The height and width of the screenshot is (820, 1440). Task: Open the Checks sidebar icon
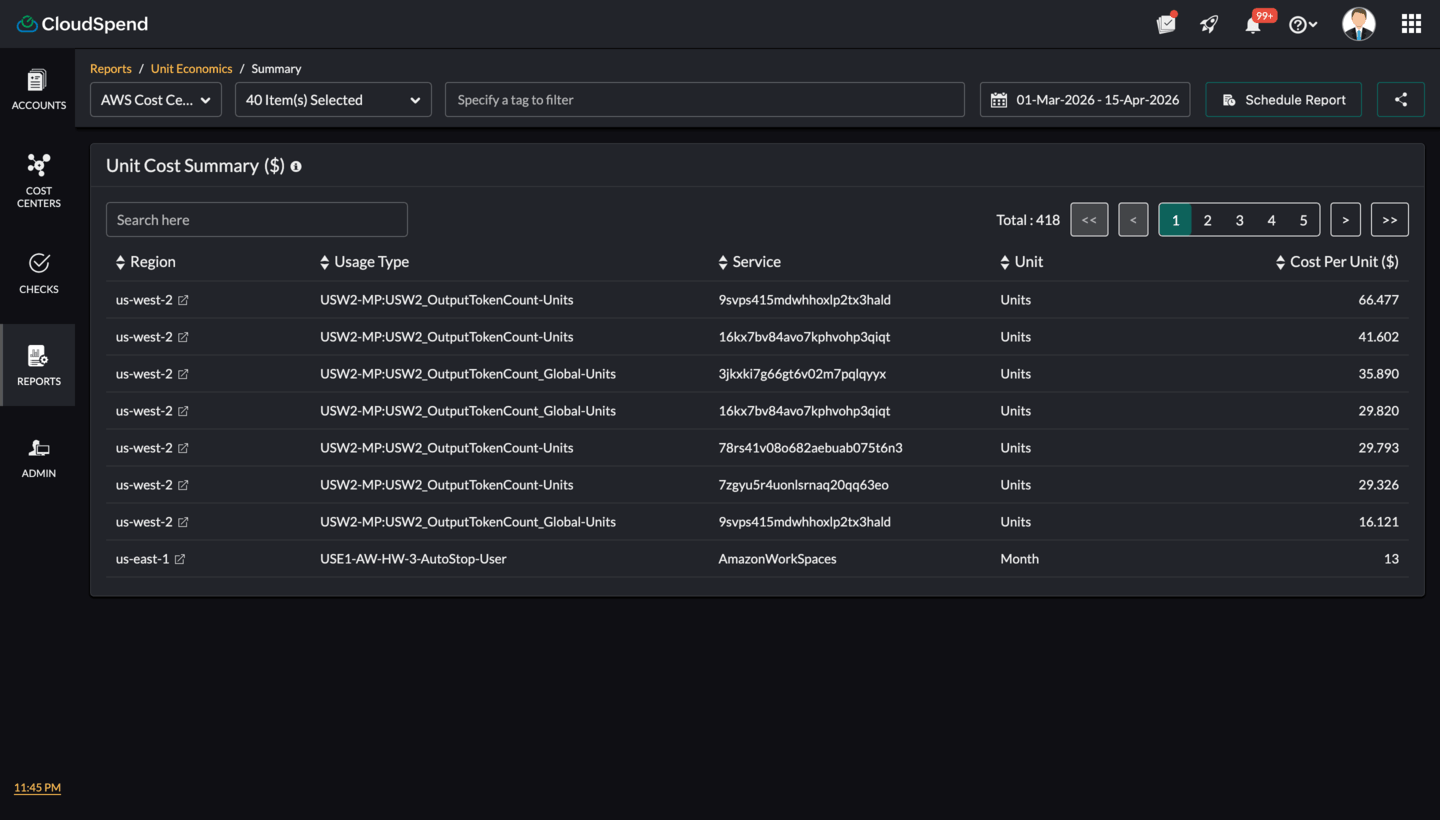pos(38,273)
